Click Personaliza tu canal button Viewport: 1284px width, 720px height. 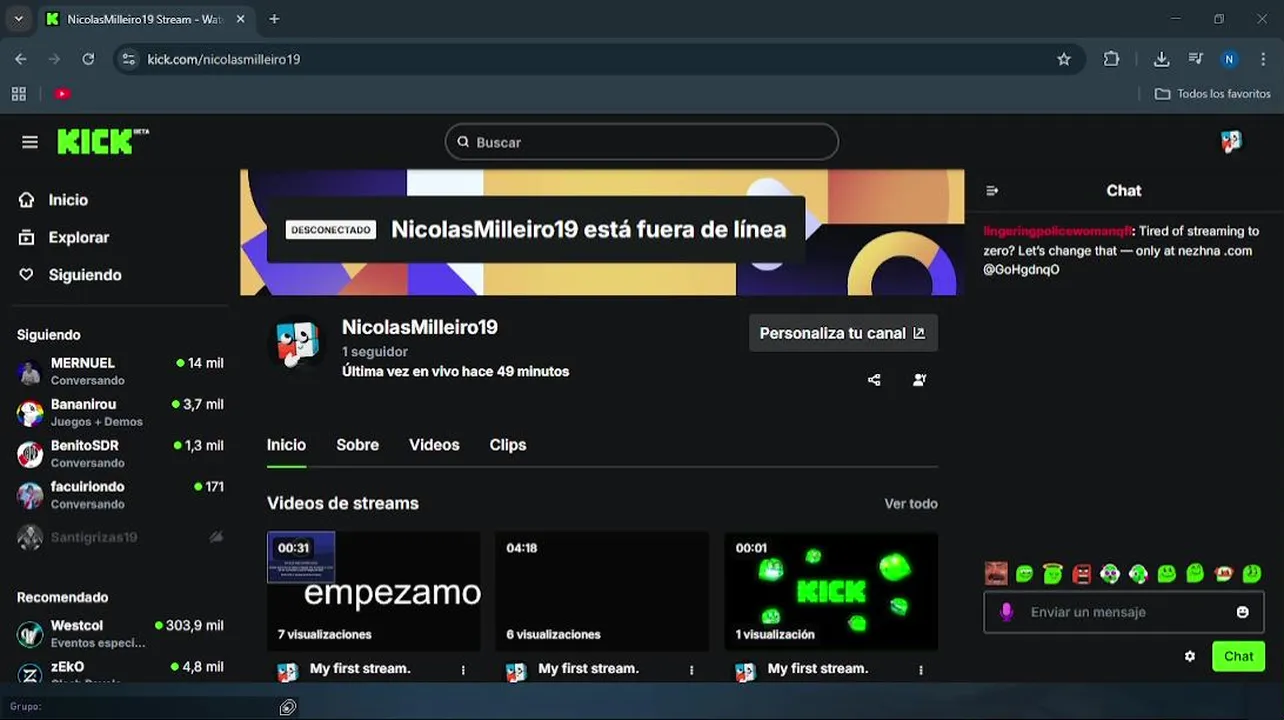pyautogui.click(x=843, y=333)
